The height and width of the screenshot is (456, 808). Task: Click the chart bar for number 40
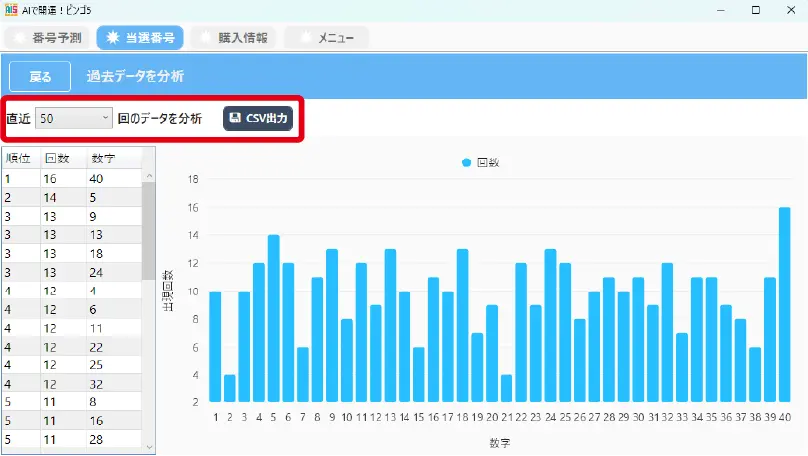pos(784,305)
